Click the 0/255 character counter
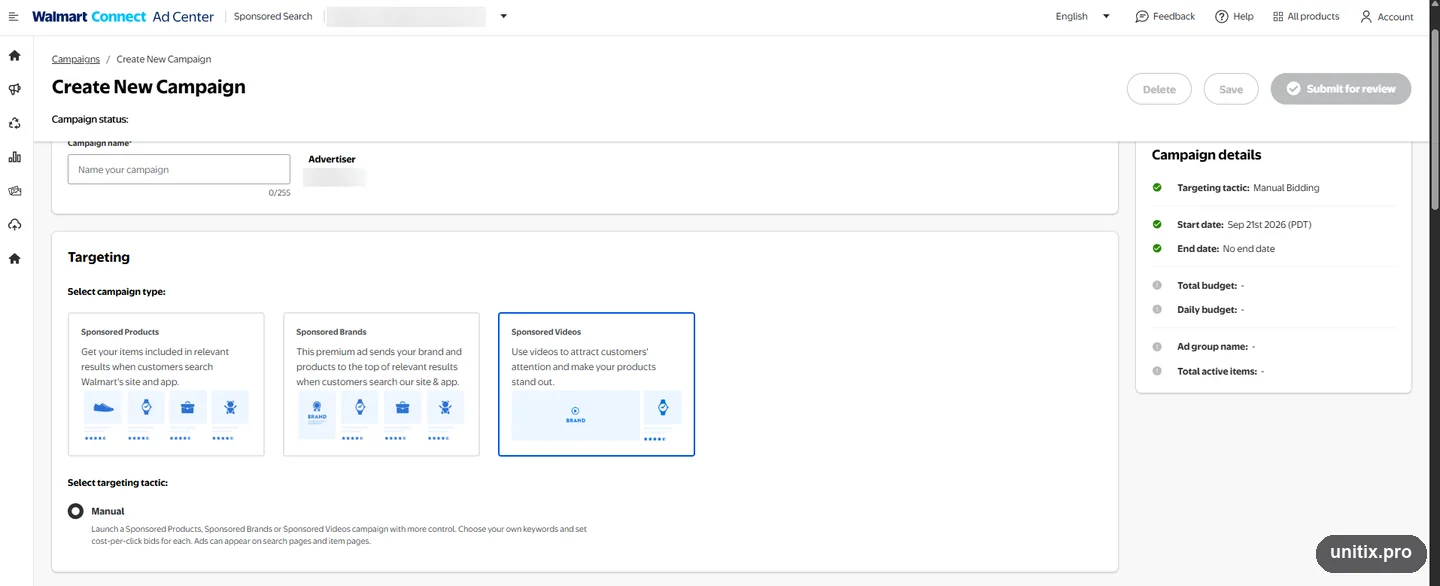The image size is (1440, 586). coord(279,193)
